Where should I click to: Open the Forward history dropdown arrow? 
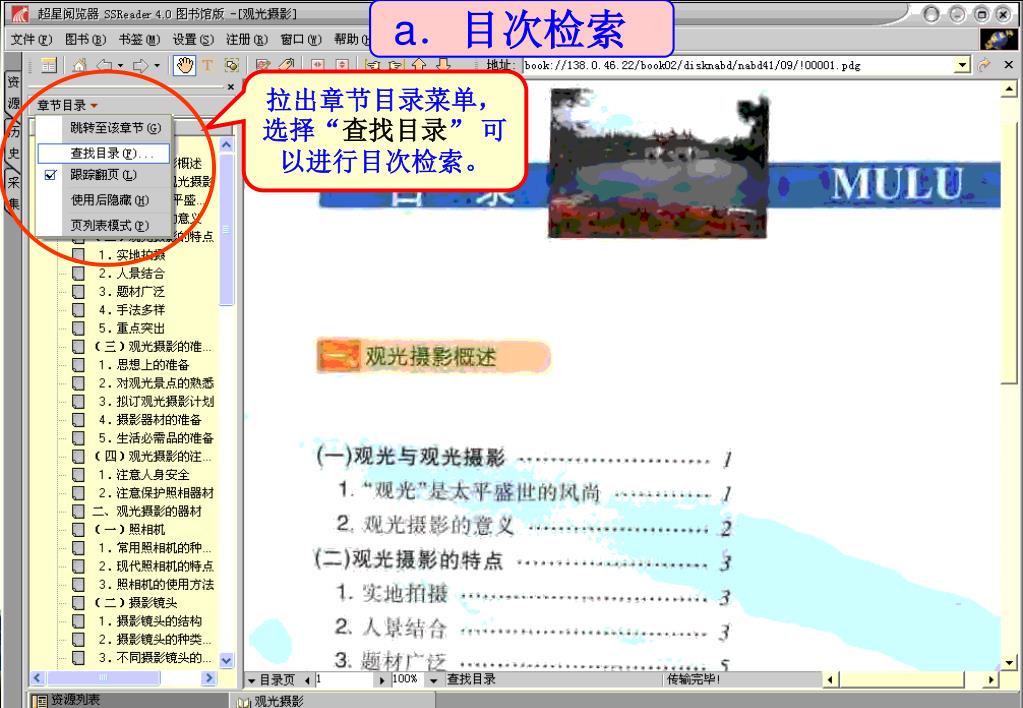point(157,66)
